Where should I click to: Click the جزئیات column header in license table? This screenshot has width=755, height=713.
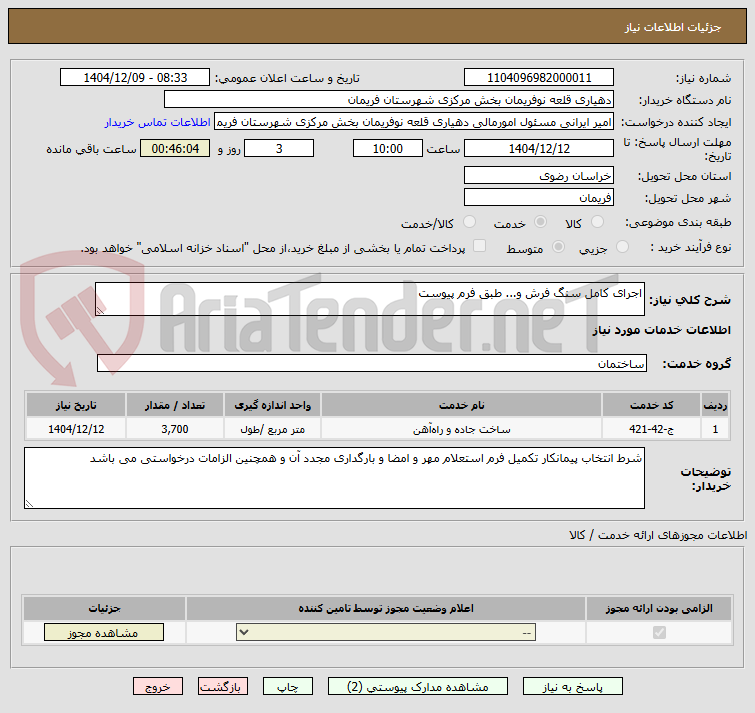tap(104, 609)
